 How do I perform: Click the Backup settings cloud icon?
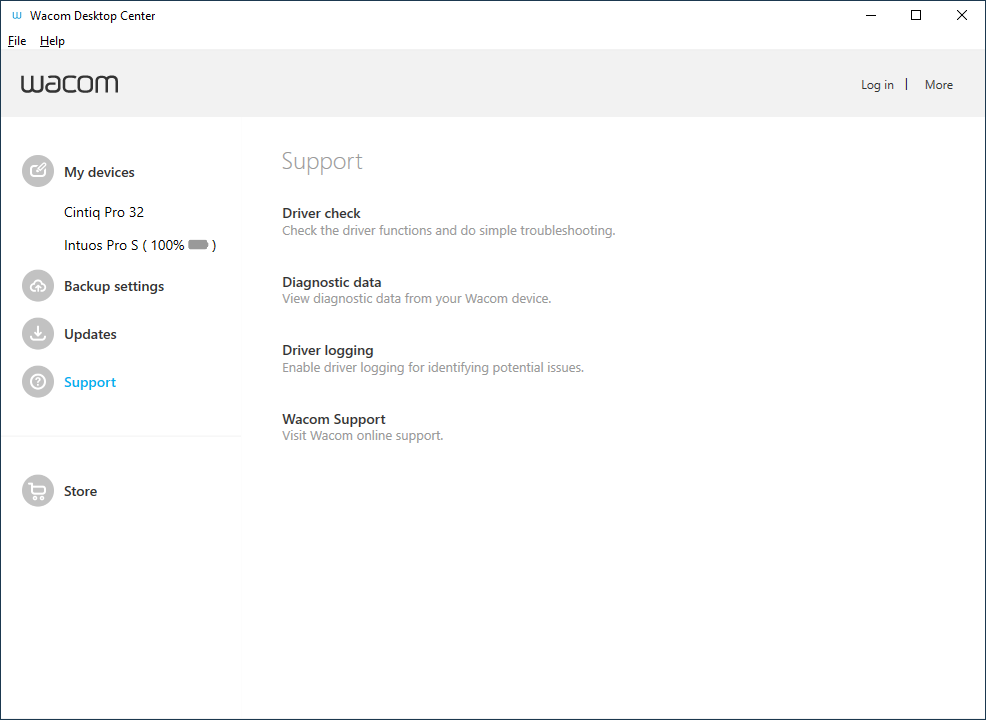pyautogui.click(x=38, y=285)
